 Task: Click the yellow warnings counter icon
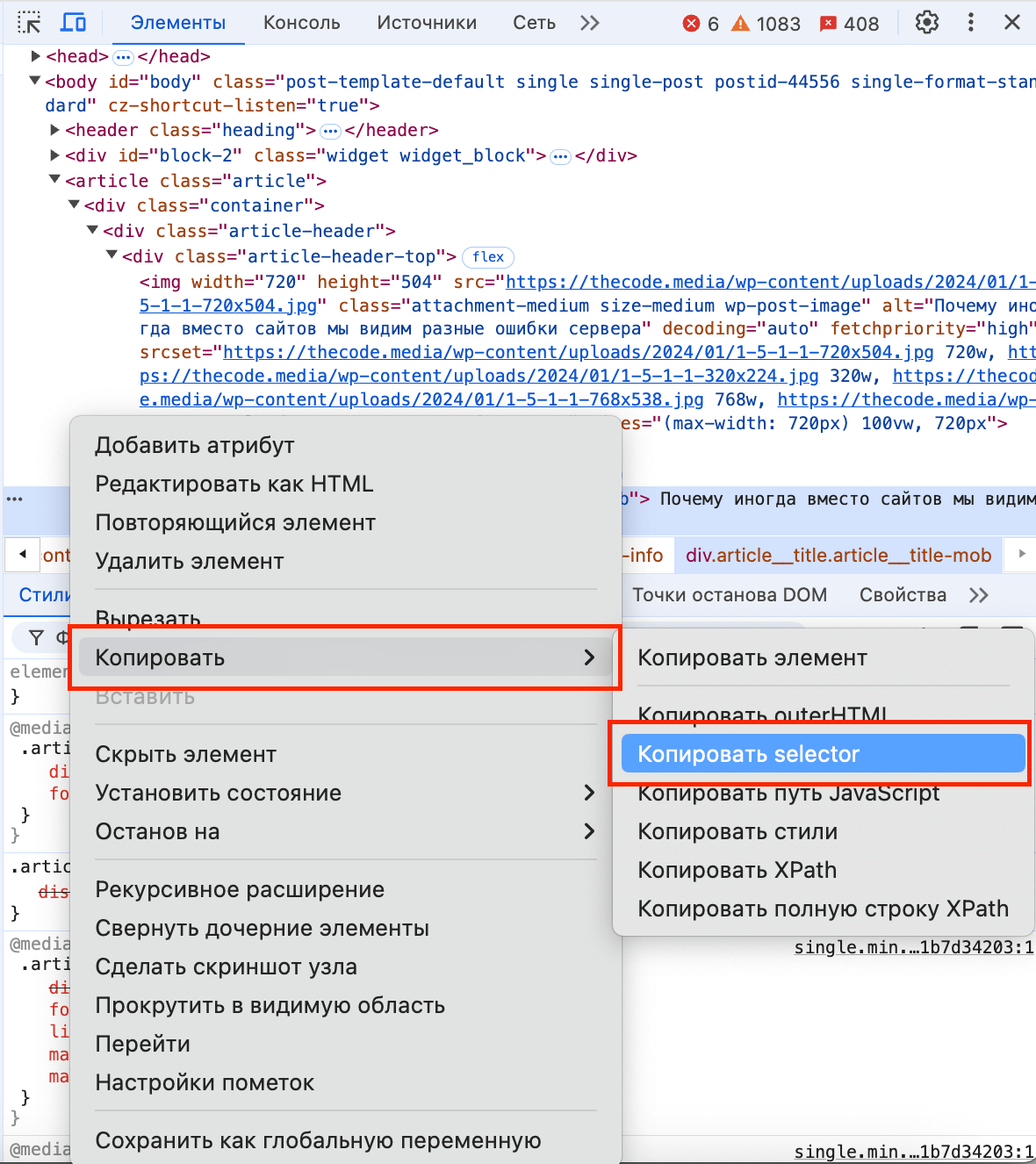[x=741, y=24]
